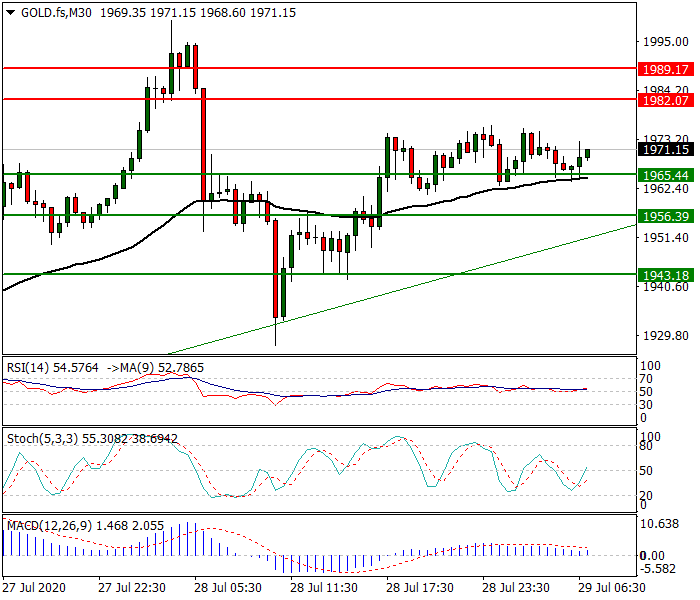Click the 1943.18 green level label

[666, 275]
